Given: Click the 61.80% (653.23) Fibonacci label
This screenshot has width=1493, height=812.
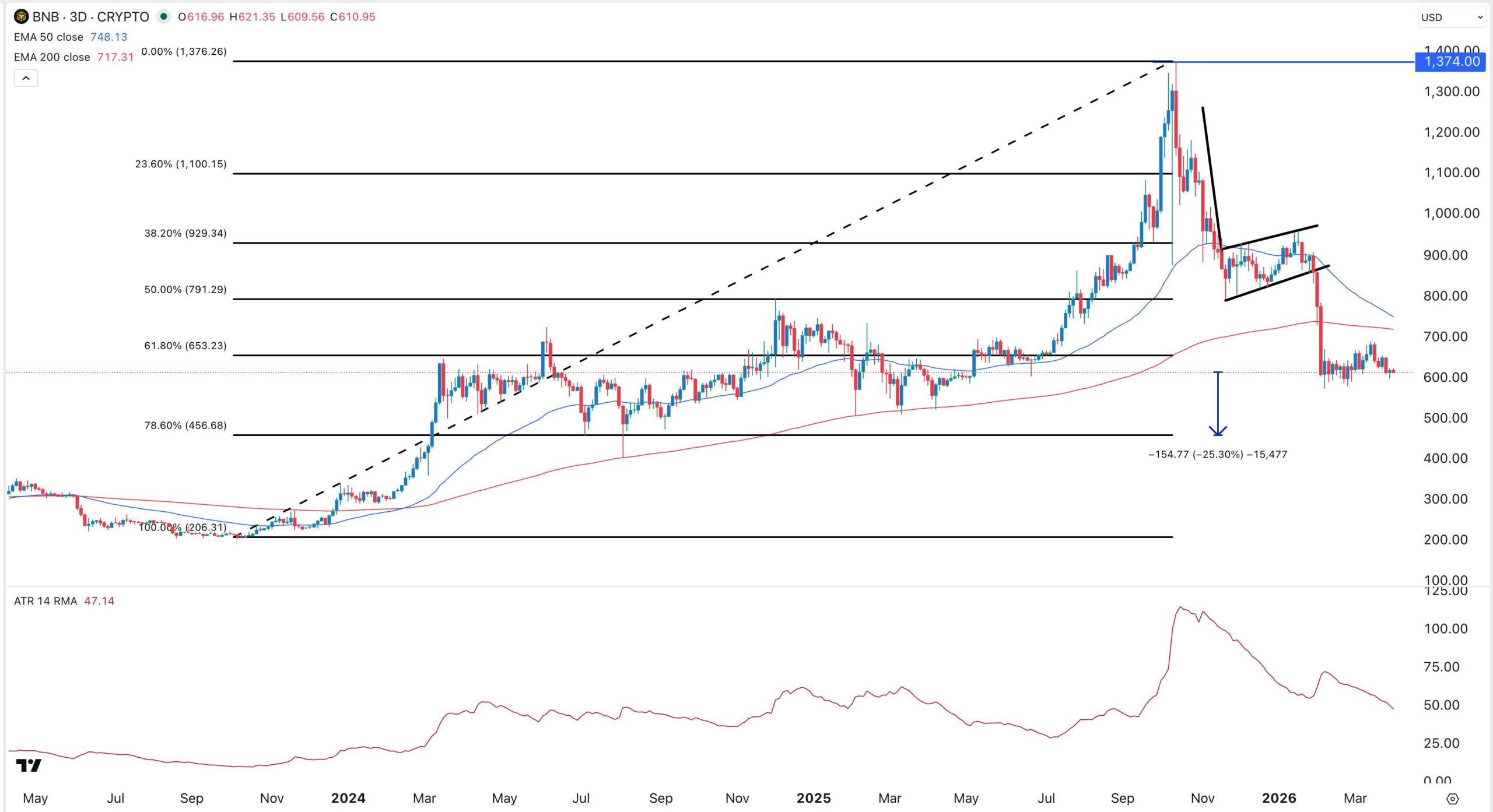Looking at the screenshot, I should (185, 346).
